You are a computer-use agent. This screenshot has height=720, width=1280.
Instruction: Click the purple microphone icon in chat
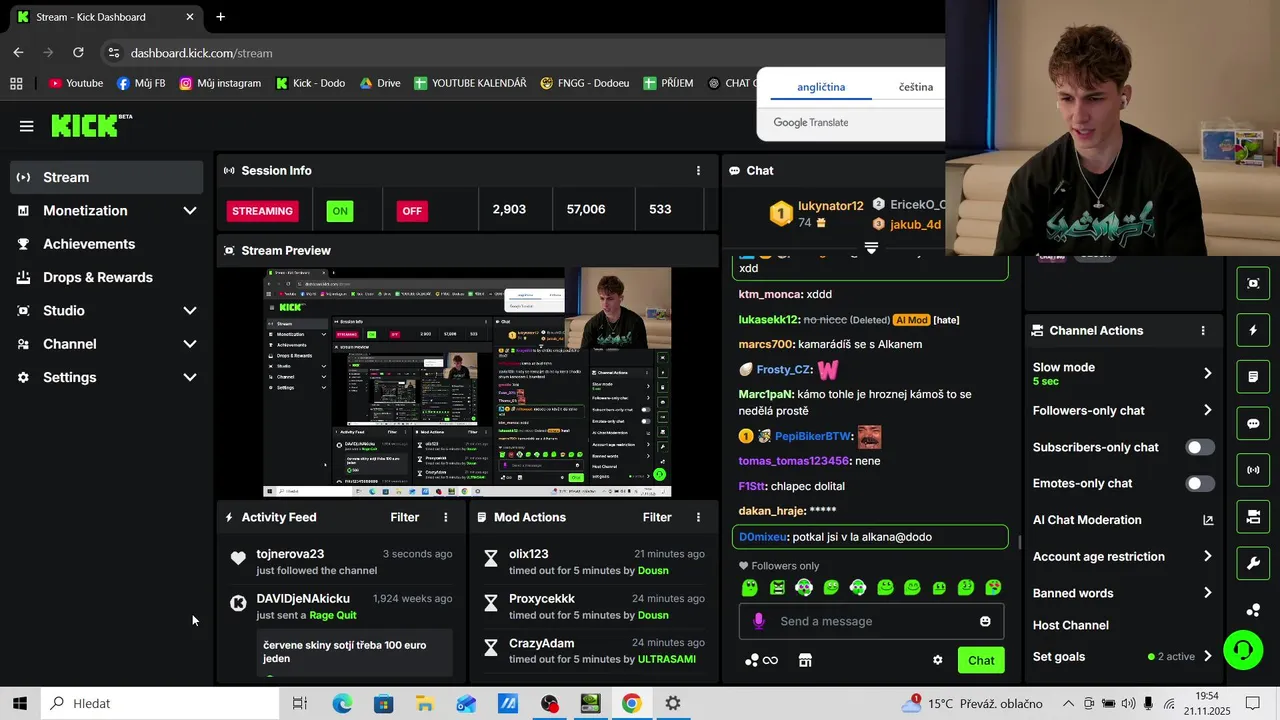click(x=758, y=621)
